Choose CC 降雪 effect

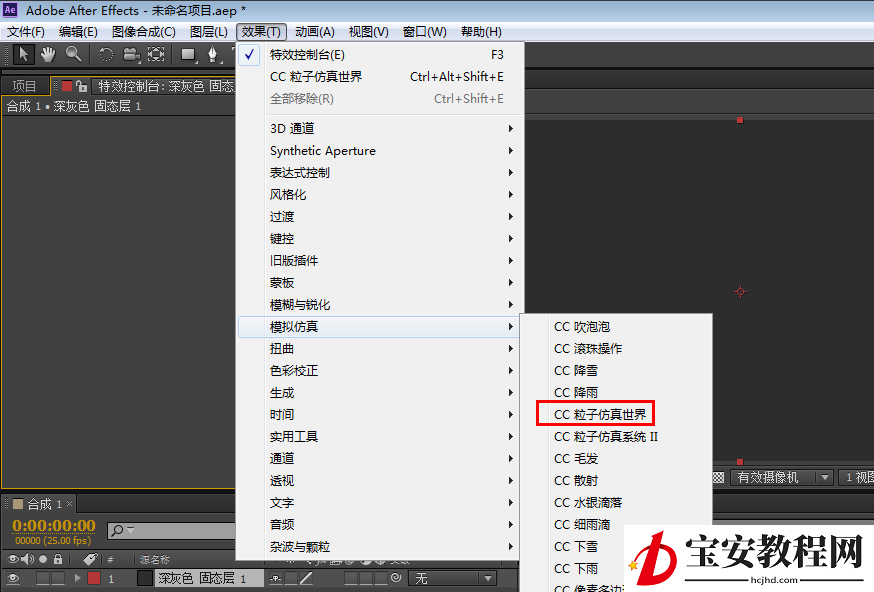pos(616,371)
